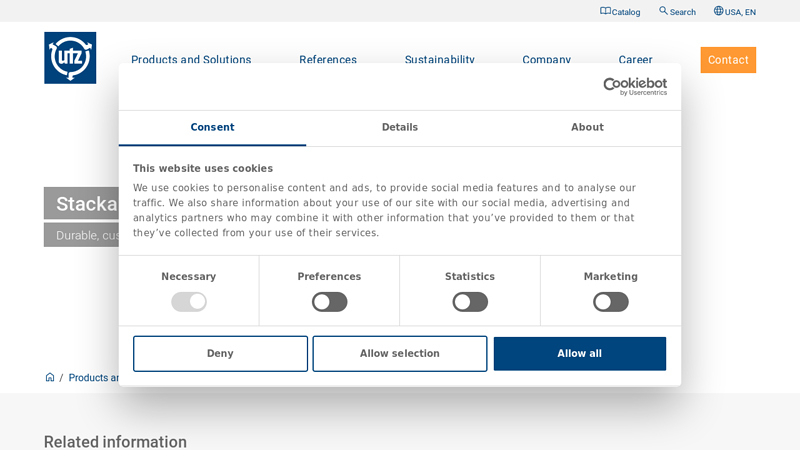This screenshot has width=800, height=450.
Task: Open the Catalog book icon
Action: click(x=605, y=11)
